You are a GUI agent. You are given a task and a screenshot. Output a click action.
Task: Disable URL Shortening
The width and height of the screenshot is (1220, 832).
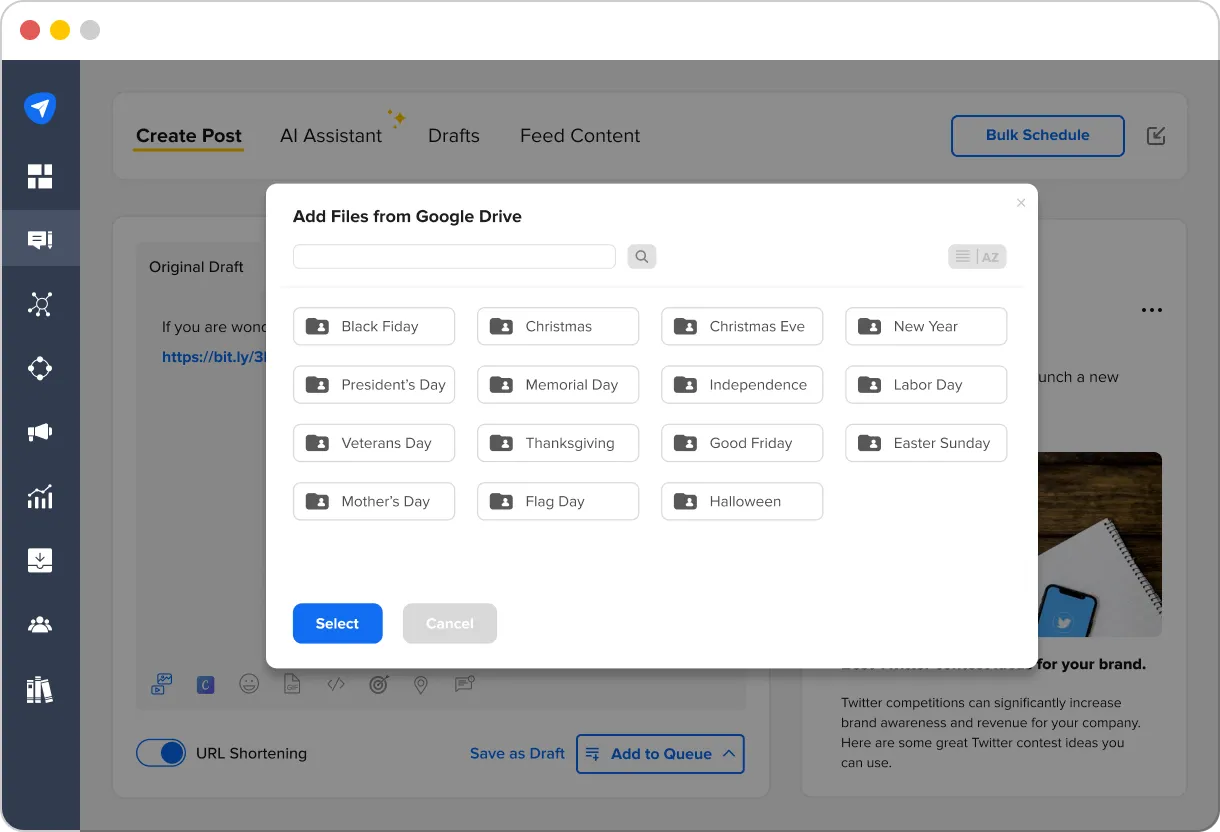(x=161, y=753)
